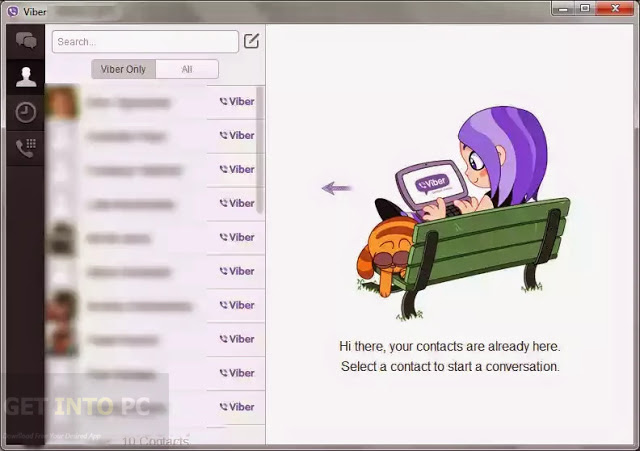Click the contact list vertical scrollbar
The height and width of the screenshot is (451, 640).
[x=260, y=150]
